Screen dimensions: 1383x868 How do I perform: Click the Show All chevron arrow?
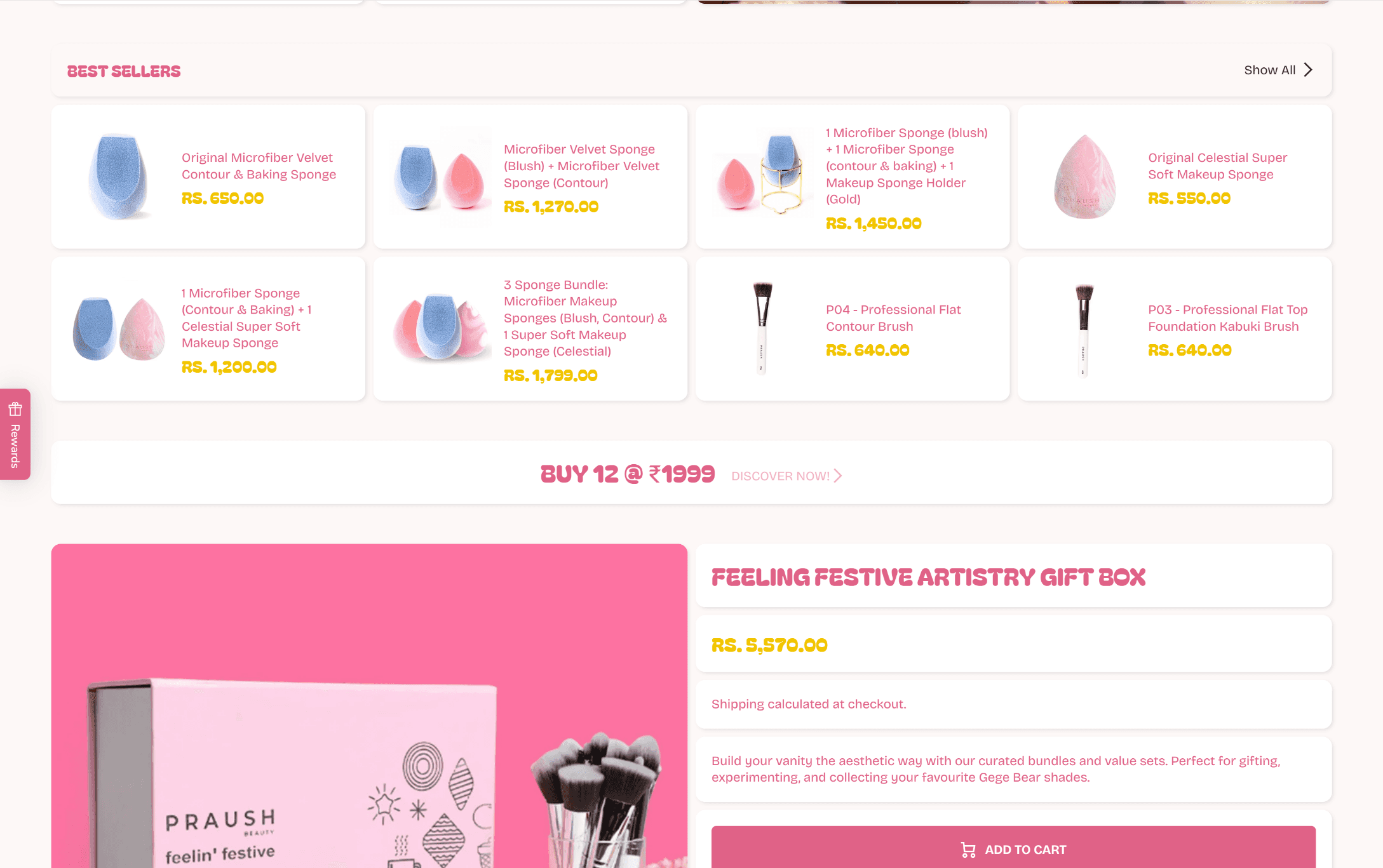click(x=1308, y=70)
